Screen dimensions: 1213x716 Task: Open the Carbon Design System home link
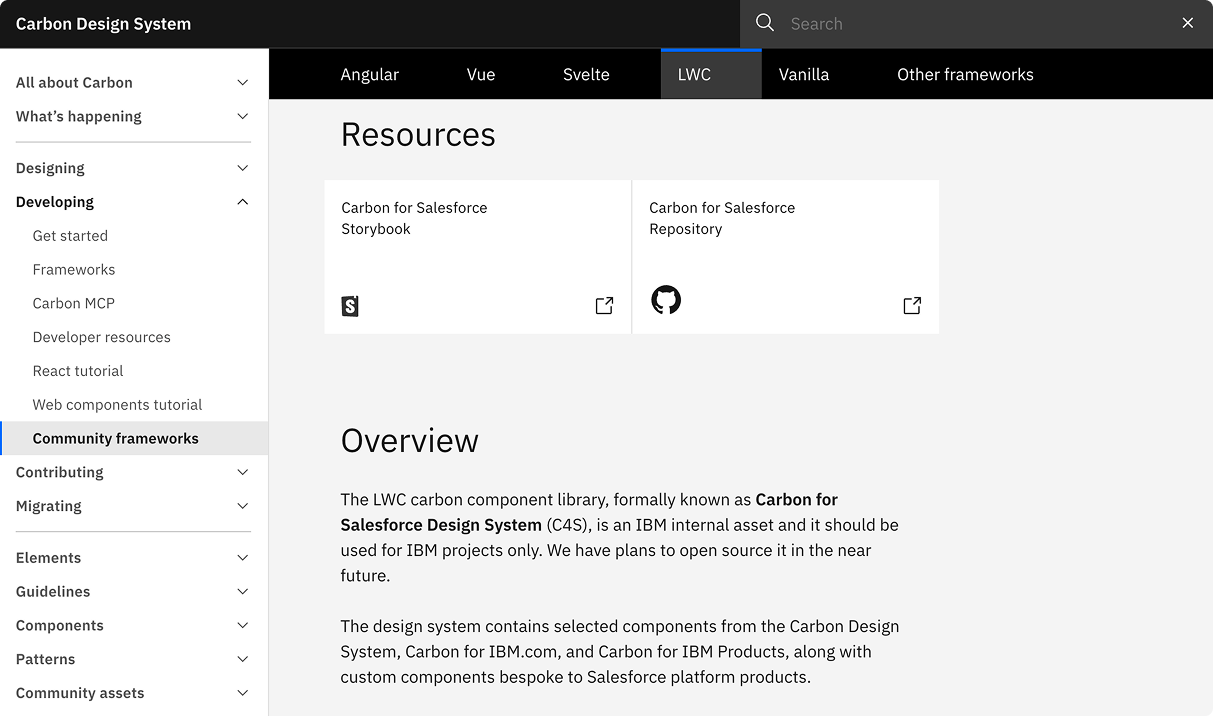103,24
